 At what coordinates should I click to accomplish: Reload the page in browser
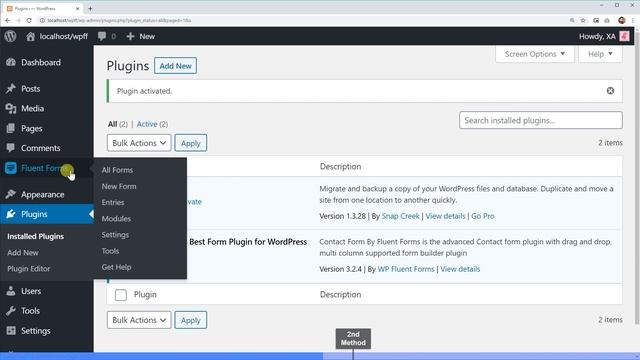(29, 20)
